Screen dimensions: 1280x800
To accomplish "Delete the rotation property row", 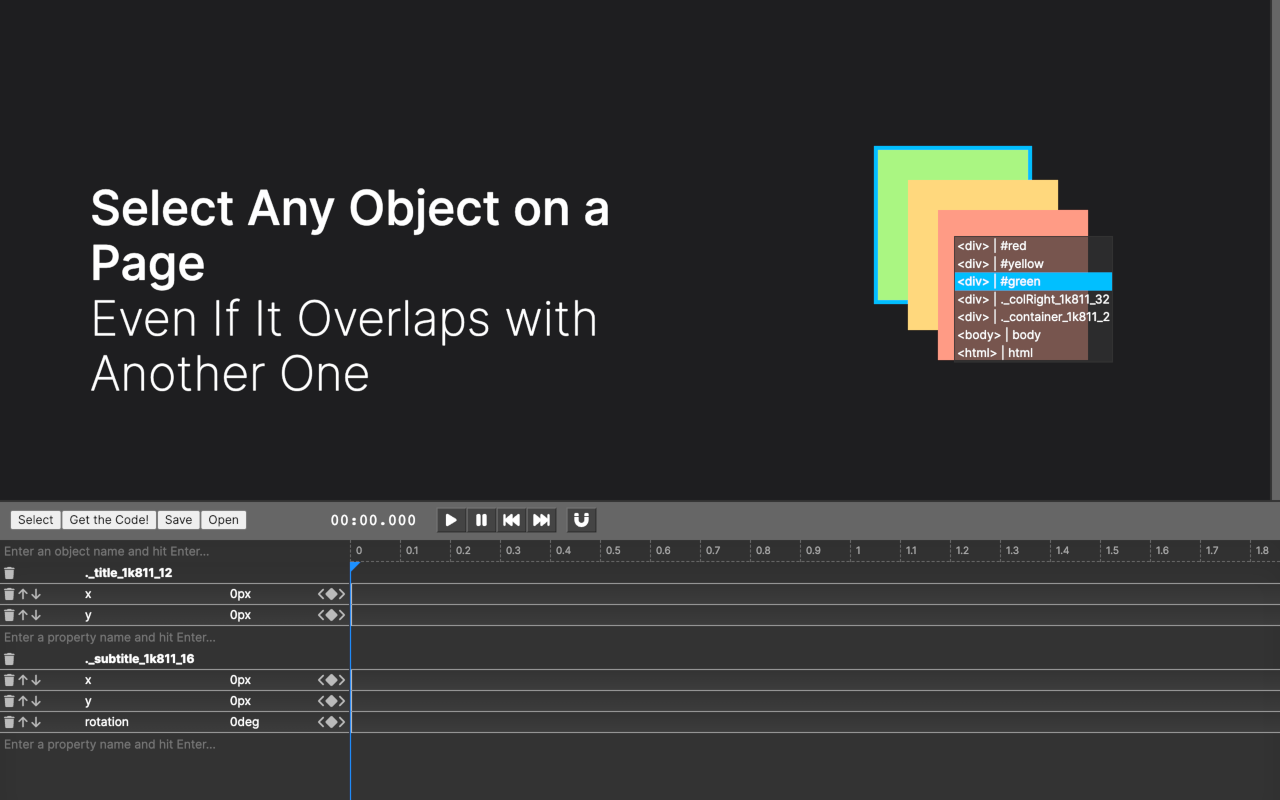I will point(9,722).
